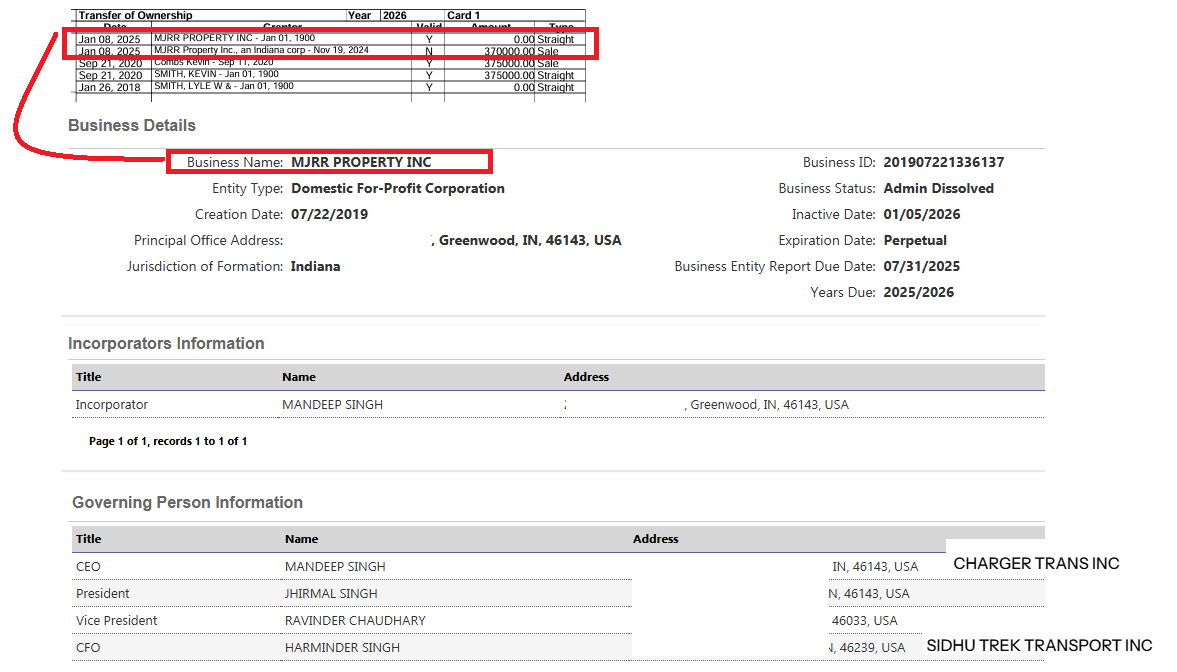
Task: Click Business Status Admin Dissolved value
Action: [938, 188]
